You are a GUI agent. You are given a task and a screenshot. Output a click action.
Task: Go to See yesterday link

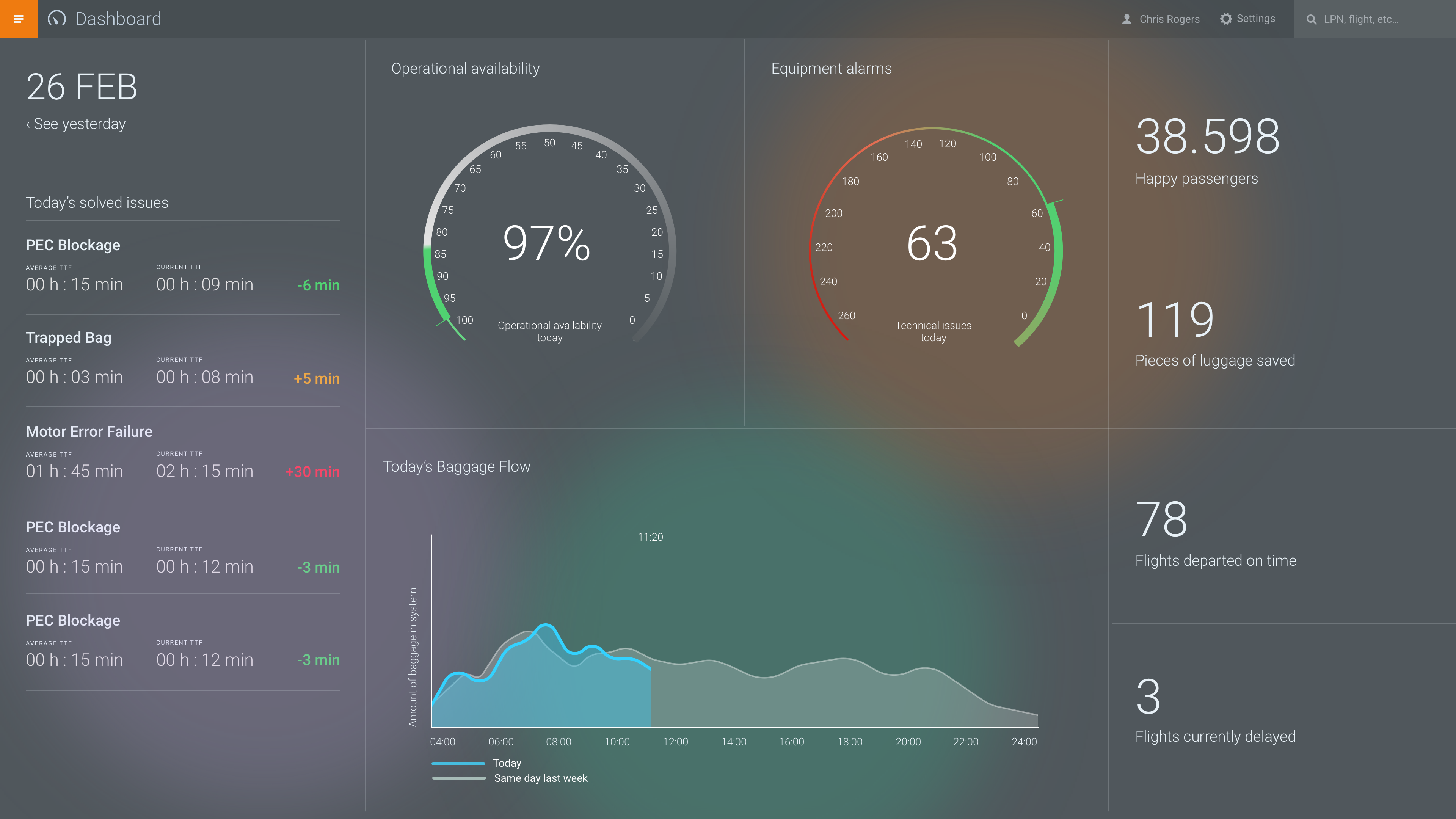click(x=79, y=124)
